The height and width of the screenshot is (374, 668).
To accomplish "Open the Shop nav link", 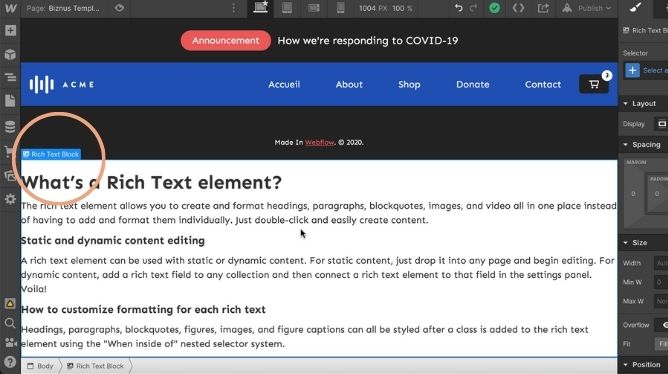I will (x=409, y=84).
